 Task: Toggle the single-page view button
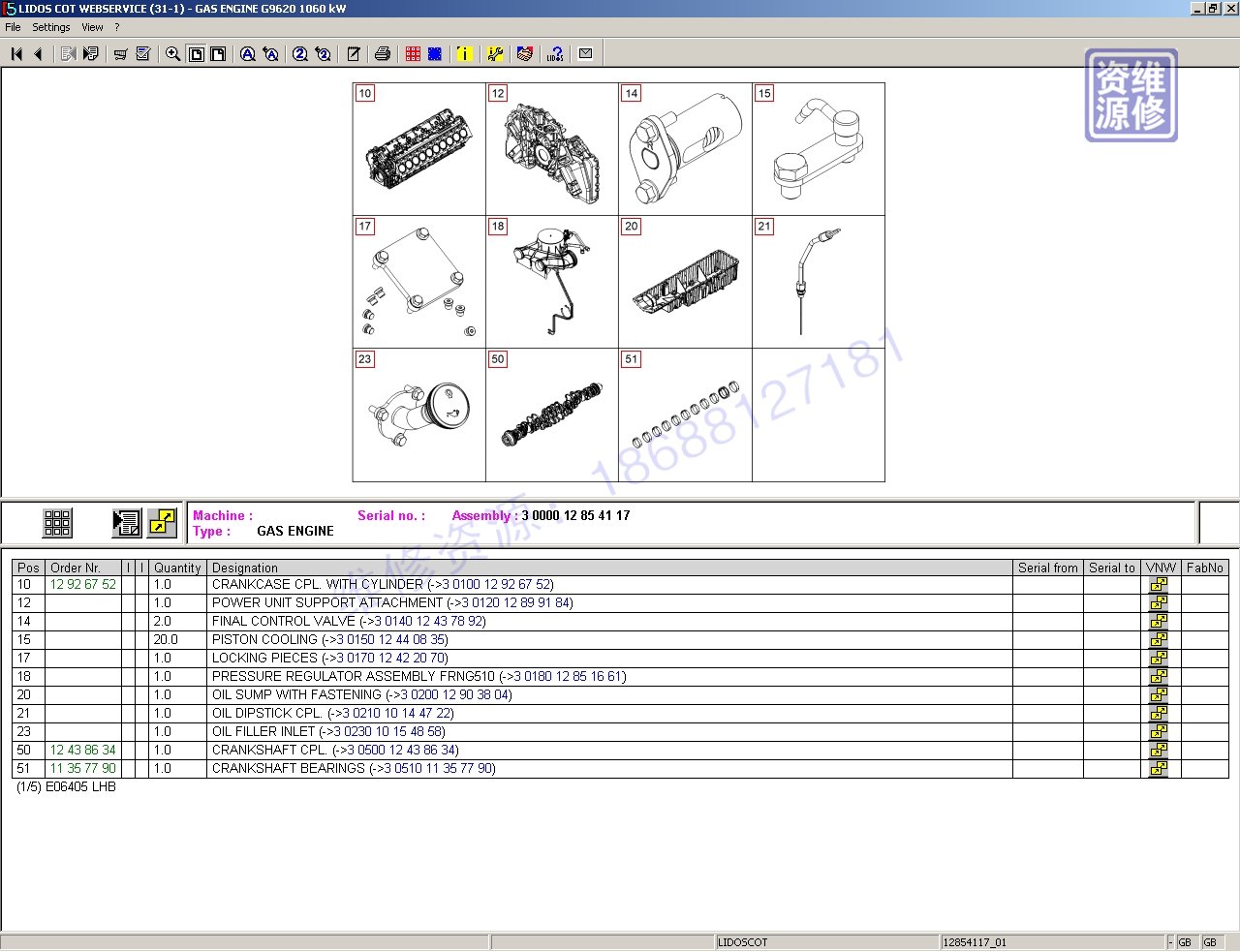196,54
